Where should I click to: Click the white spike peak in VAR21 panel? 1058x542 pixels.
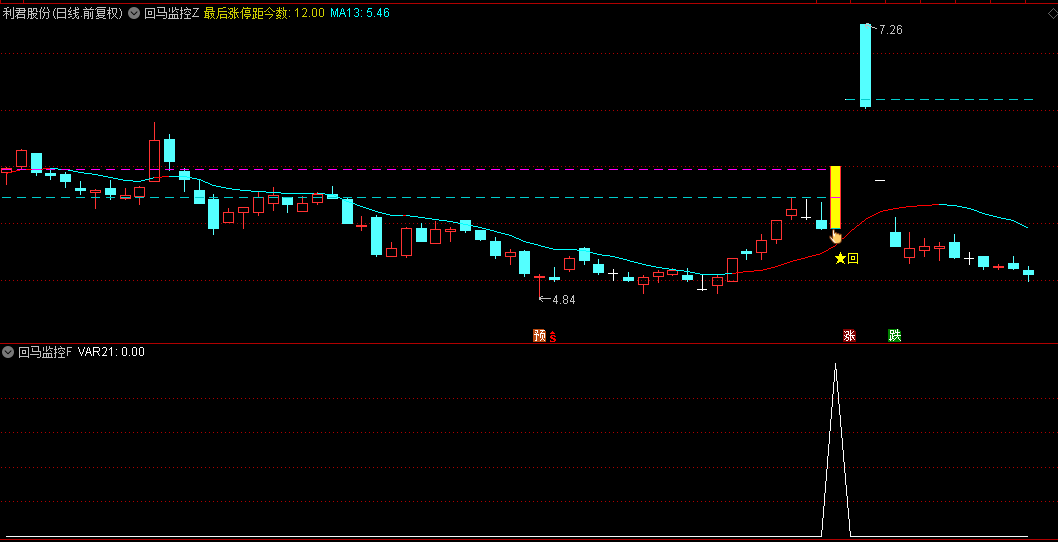click(835, 365)
